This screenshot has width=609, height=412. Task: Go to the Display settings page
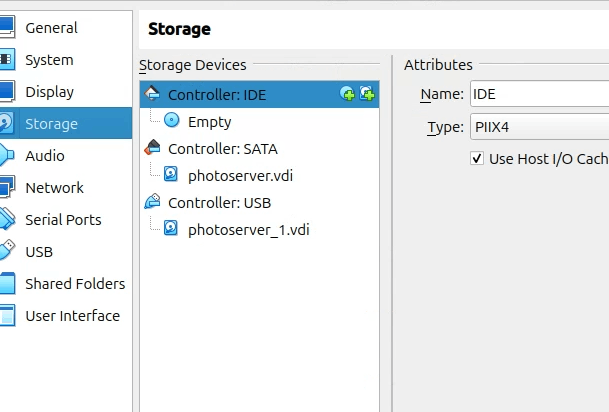(x=49, y=92)
